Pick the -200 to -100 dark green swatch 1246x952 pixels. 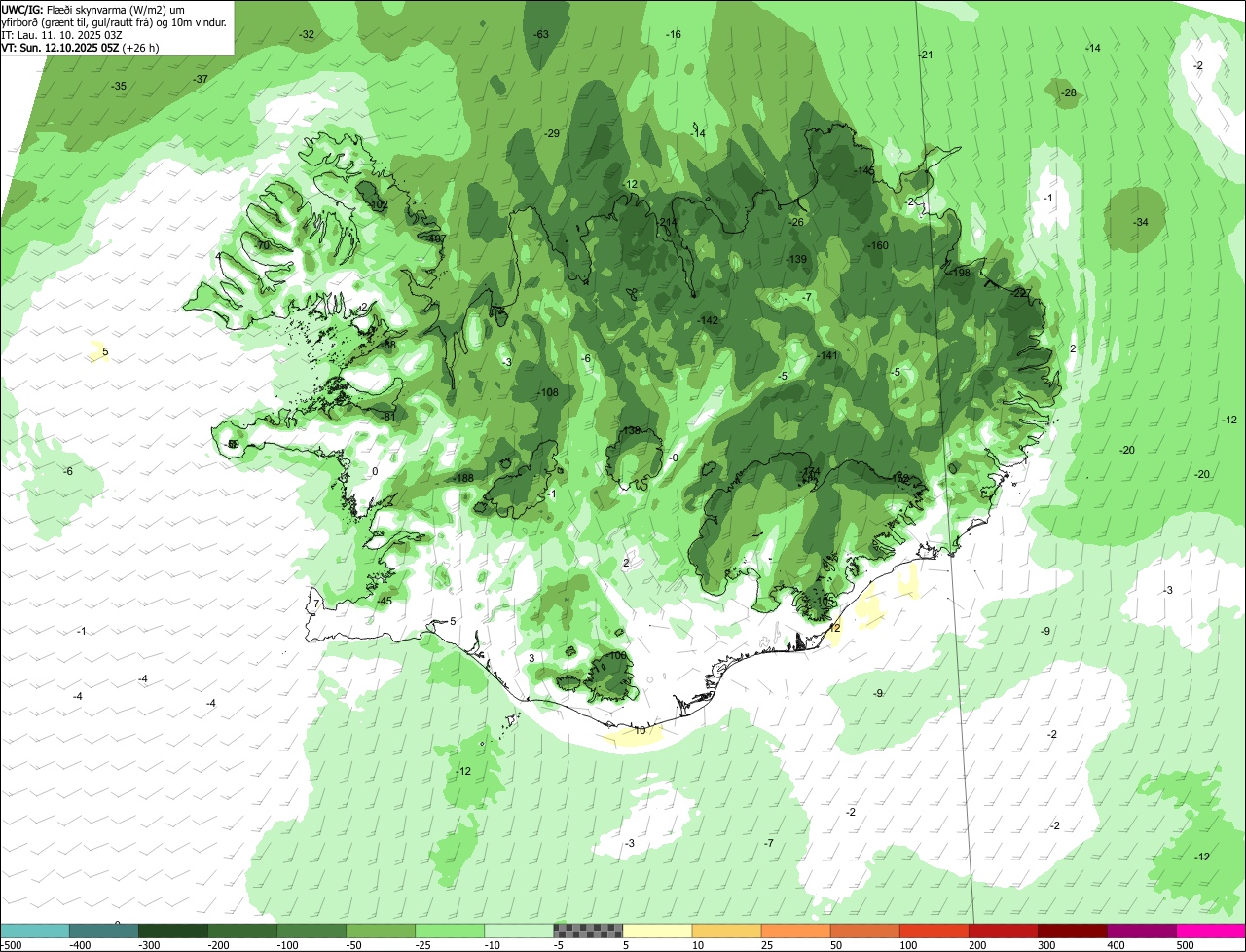click(x=241, y=931)
